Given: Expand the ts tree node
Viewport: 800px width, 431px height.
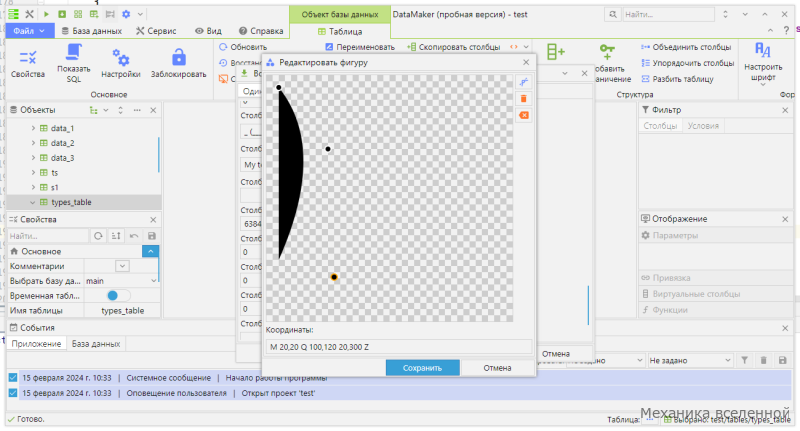Looking at the screenshot, I should pos(33,172).
